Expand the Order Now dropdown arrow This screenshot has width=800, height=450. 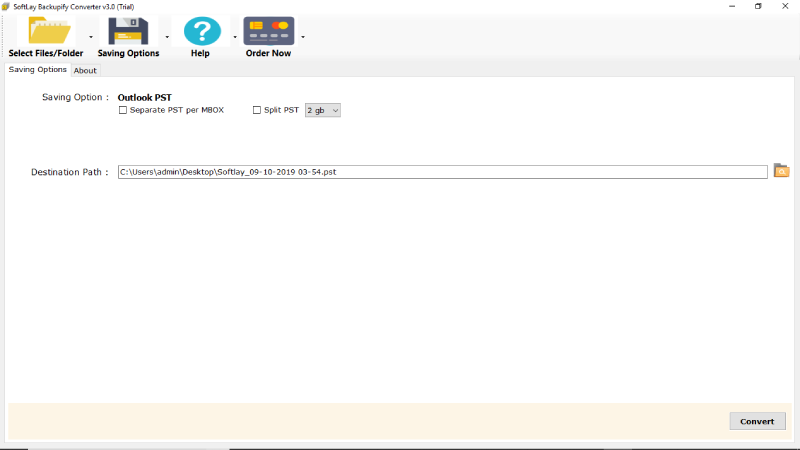click(303, 37)
